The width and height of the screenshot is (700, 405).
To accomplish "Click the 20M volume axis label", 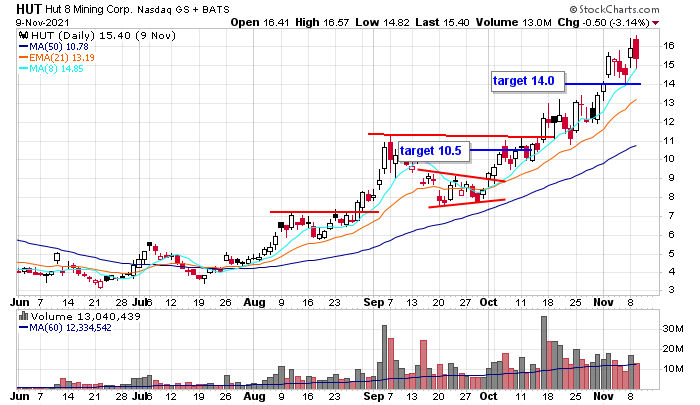I will [x=673, y=349].
